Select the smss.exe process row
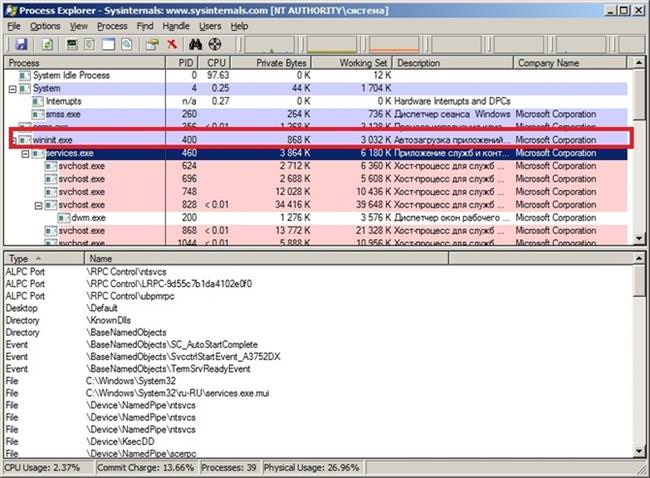Image resolution: width=650 pixels, height=478 pixels. click(x=315, y=114)
